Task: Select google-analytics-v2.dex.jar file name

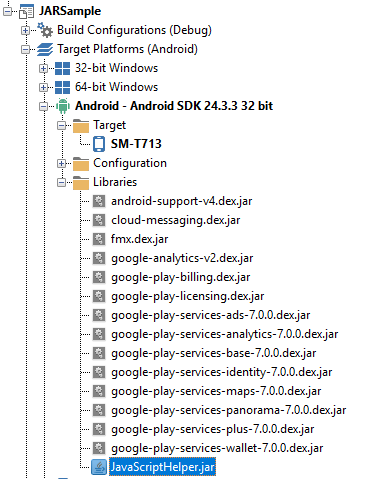Action: (182, 258)
